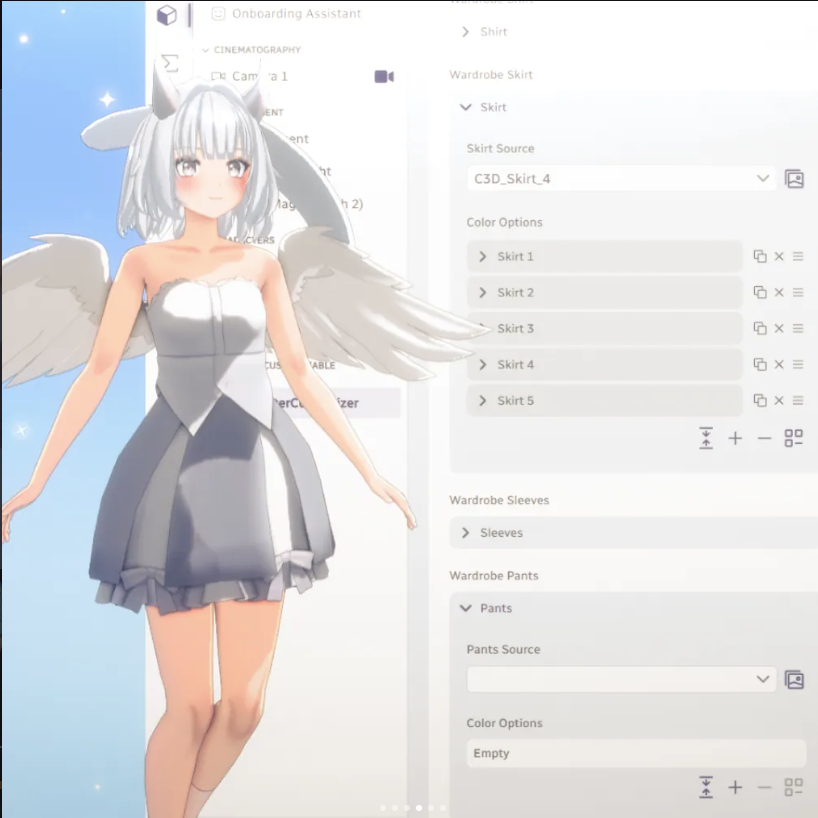Open the sigma blueprint icon in sidebar
Screen dimensions: 818x818
coord(170,63)
